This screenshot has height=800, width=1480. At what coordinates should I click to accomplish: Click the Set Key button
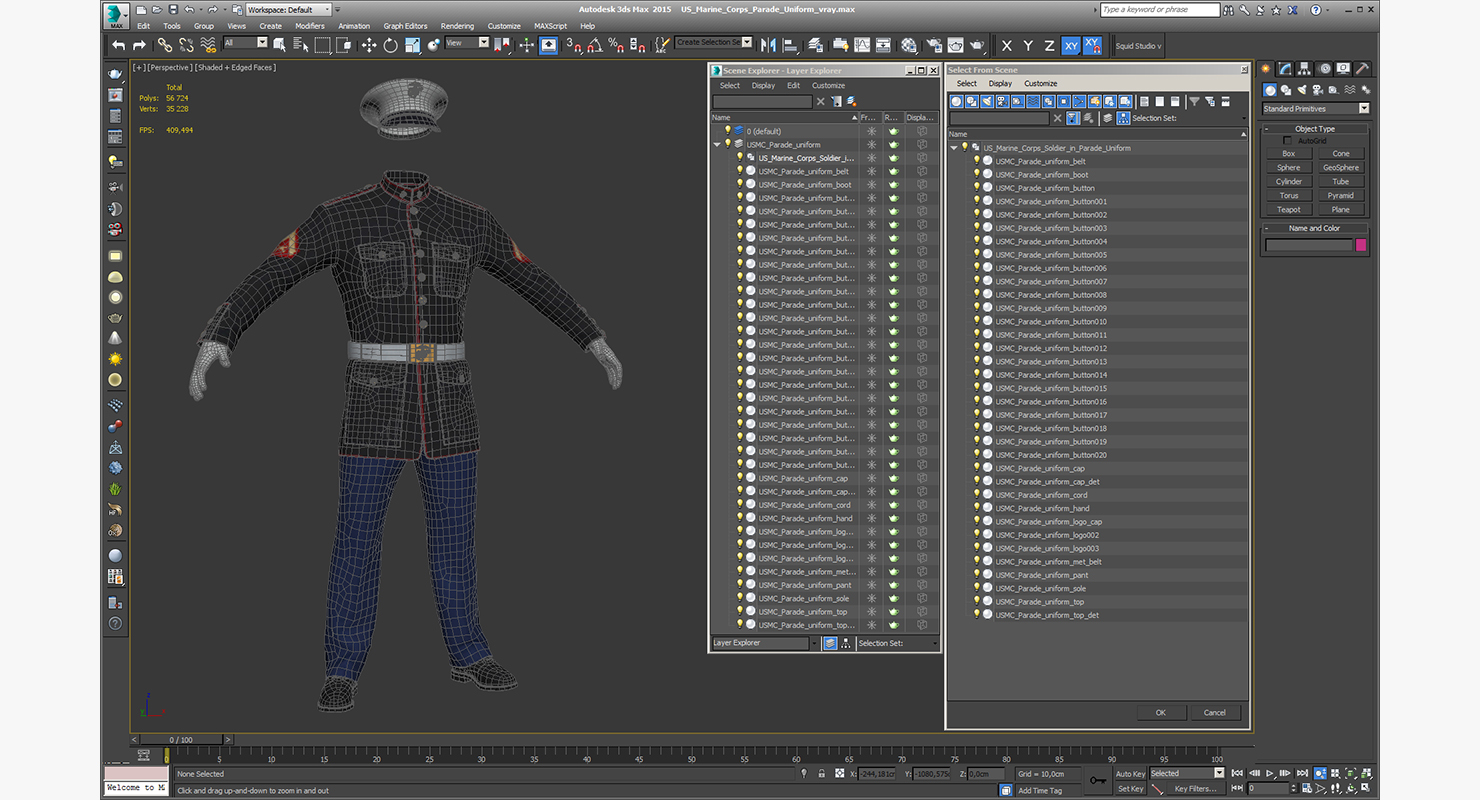[1131, 789]
